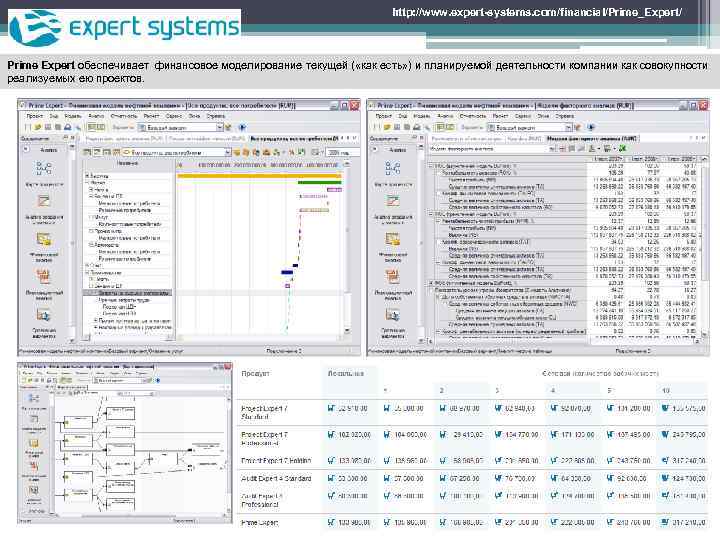Click yellow sidebar icon in the diagram window
The image size is (720, 540).
tap(34, 443)
